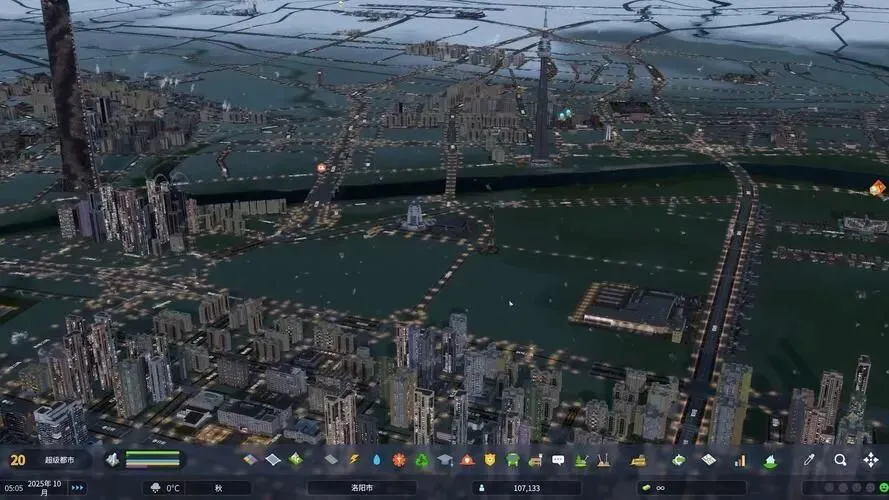
Task: Click the magnifying glass search icon
Action: (x=840, y=460)
